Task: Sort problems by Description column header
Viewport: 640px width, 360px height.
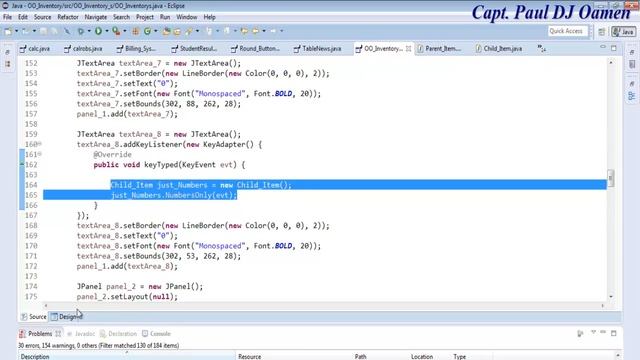Action: pos(127,356)
